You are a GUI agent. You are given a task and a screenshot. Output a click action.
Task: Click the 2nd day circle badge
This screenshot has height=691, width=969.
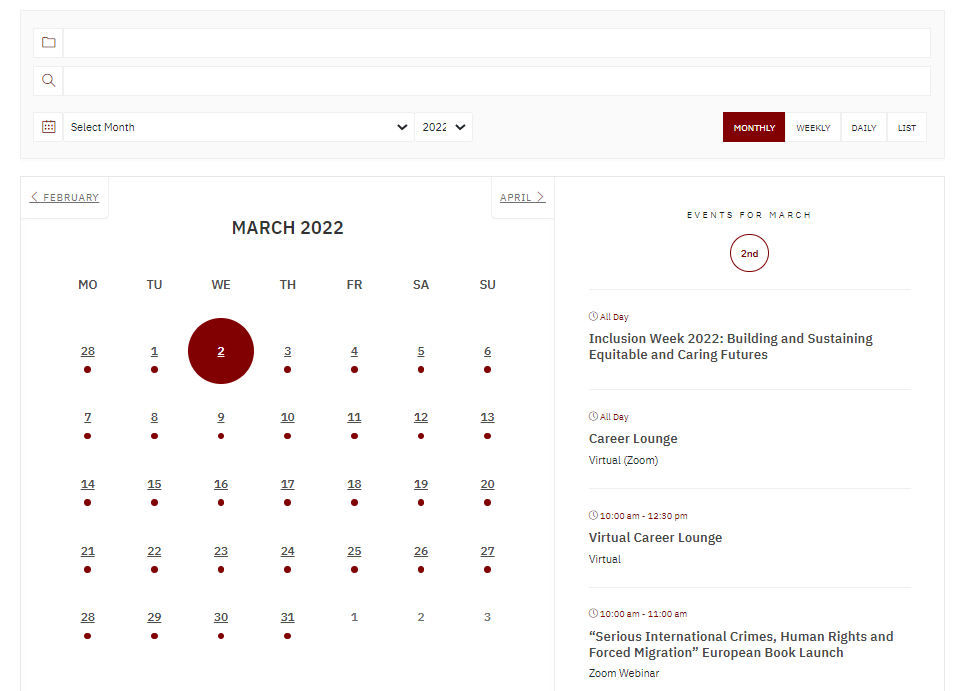pyautogui.click(x=749, y=253)
